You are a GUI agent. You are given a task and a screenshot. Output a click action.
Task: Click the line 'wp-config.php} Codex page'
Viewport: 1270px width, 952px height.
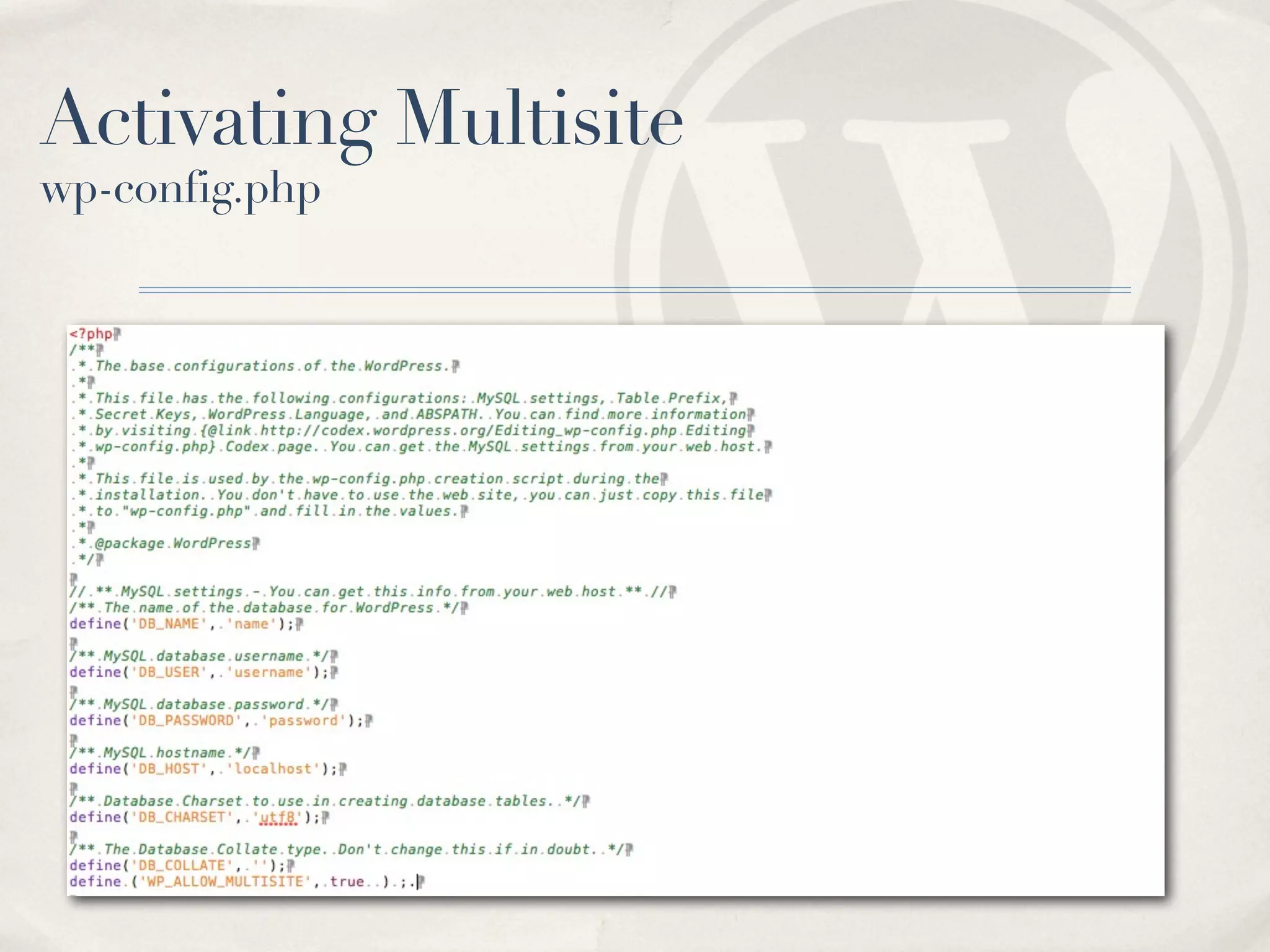coord(420,447)
